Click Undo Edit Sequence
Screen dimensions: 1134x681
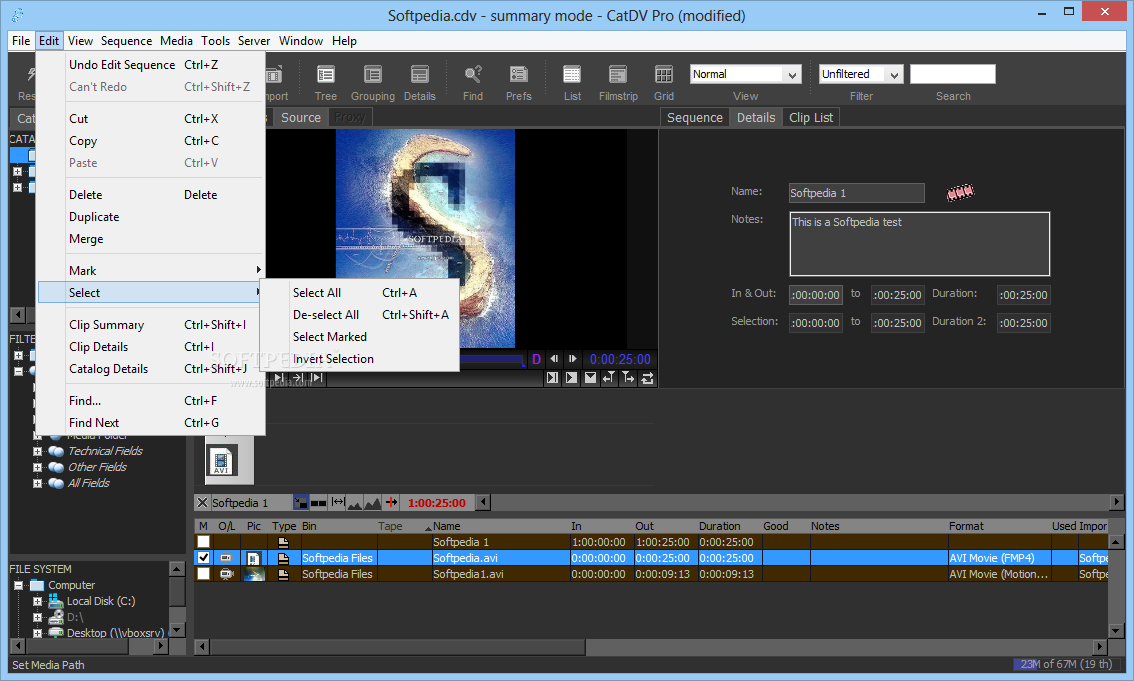(150, 64)
